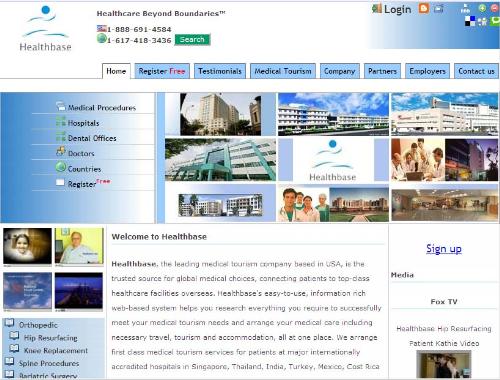The image size is (500, 380).
Task: Open the Dental Offices link
Action: click(92, 138)
